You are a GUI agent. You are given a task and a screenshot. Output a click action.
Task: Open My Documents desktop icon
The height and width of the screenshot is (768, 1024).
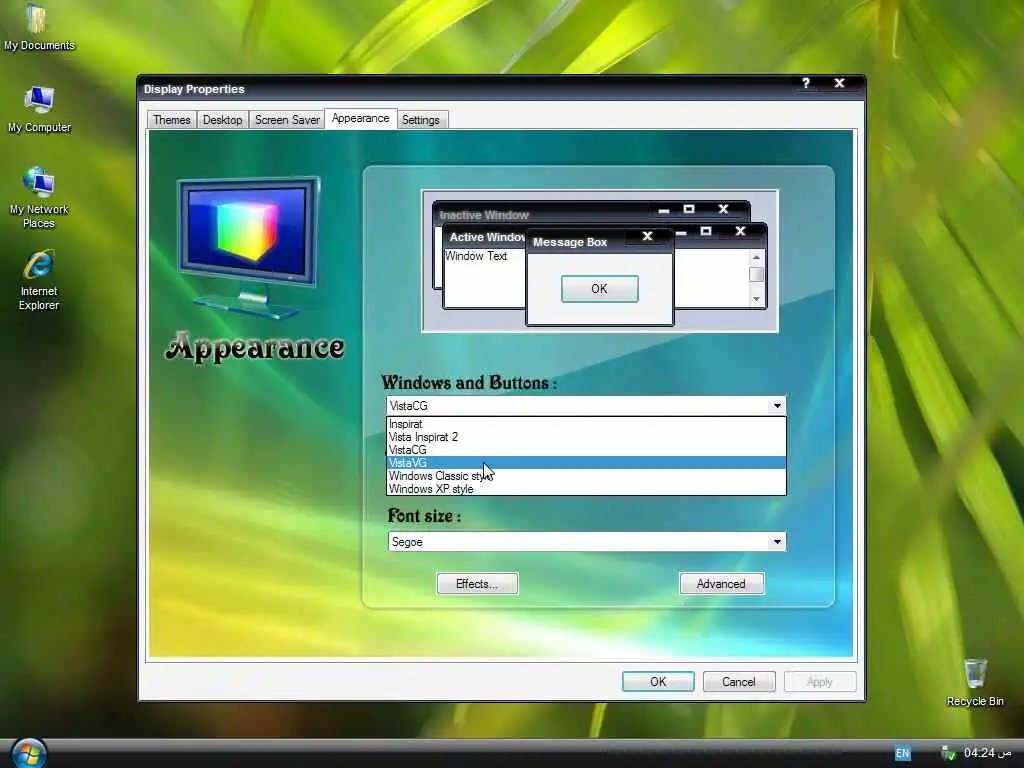38,27
